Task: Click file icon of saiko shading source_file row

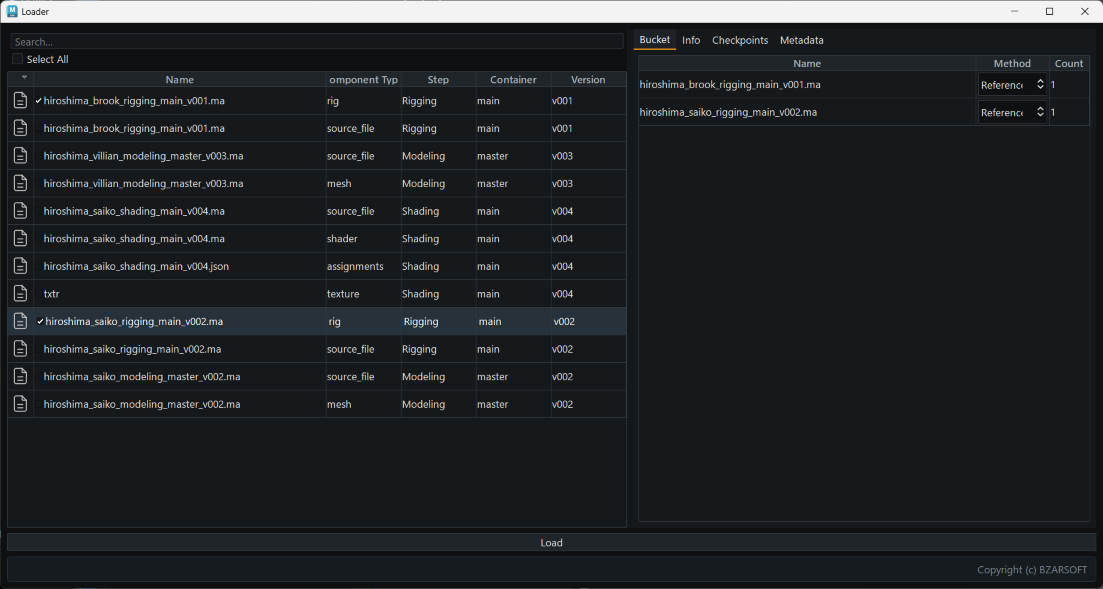Action: (21, 210)
